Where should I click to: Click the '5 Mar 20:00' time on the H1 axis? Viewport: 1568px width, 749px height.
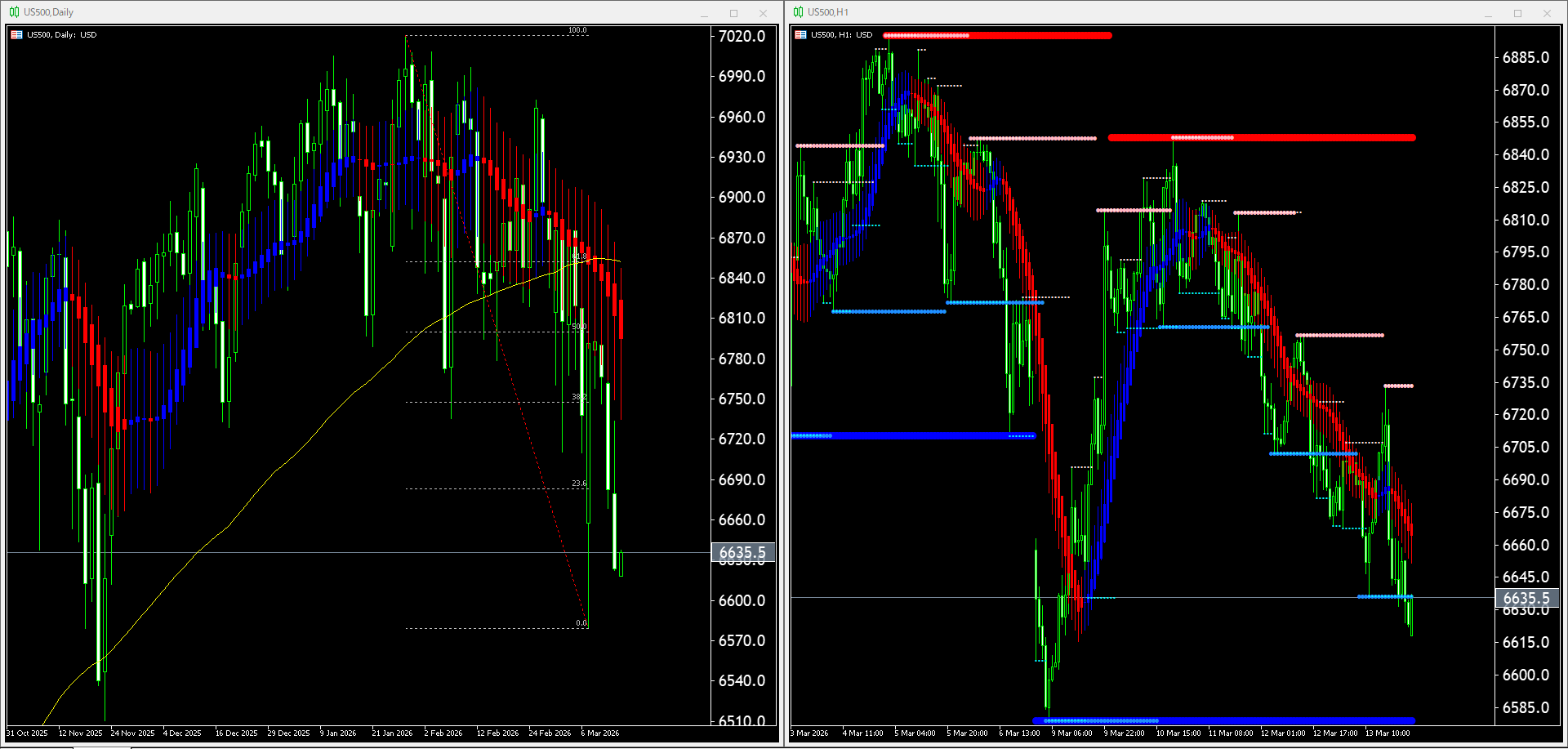click(x=967, y=733)
